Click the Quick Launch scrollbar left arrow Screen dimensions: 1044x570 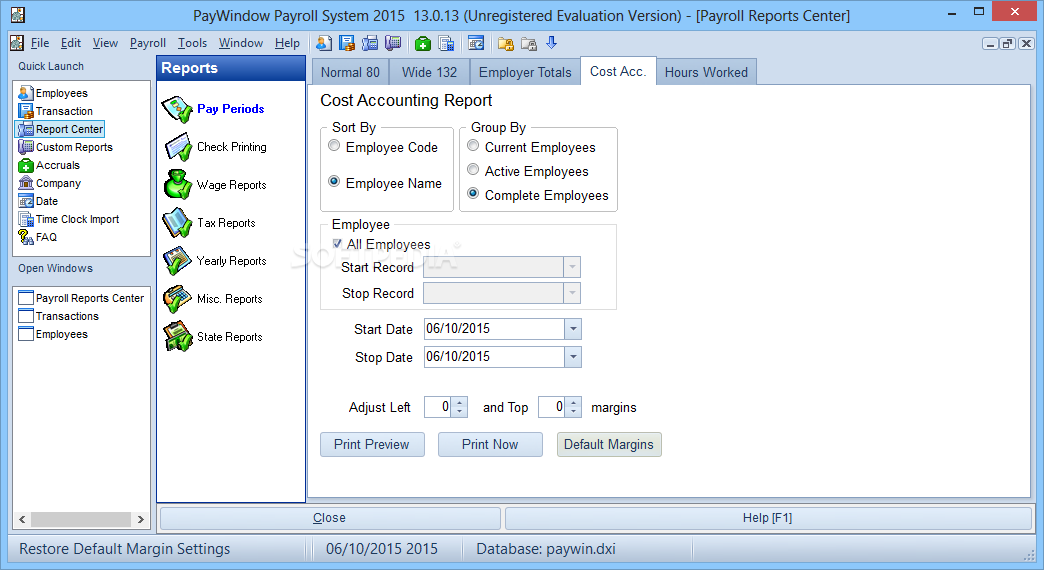pyautogui.click(x=23, y=519)
